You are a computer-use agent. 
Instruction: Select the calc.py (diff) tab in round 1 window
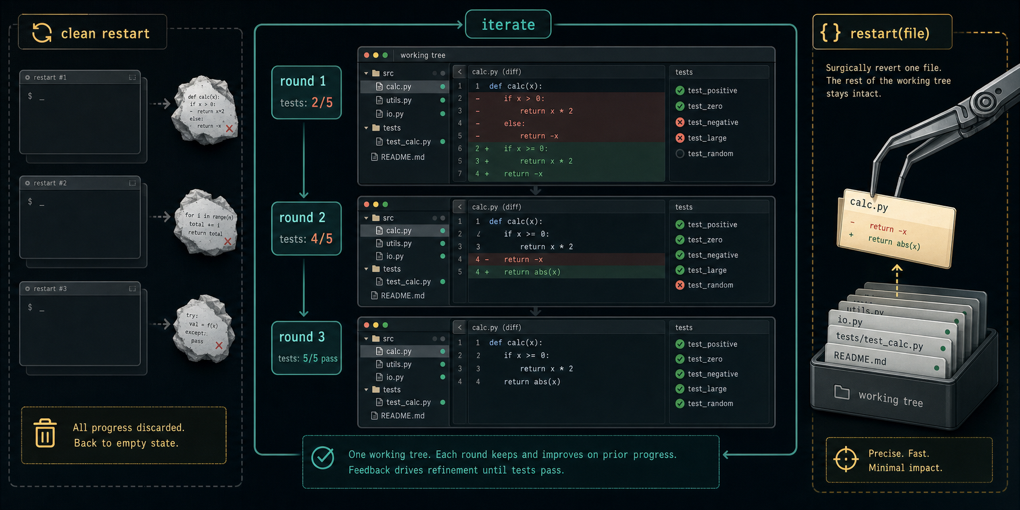click(x=497, y=72)
